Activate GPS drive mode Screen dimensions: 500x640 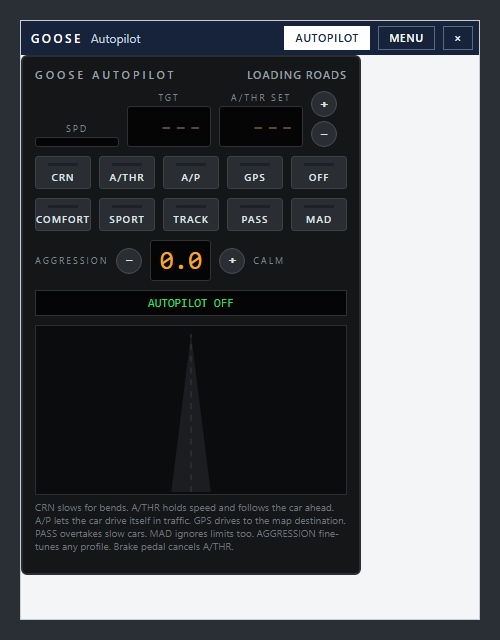(x=255, y=172)
